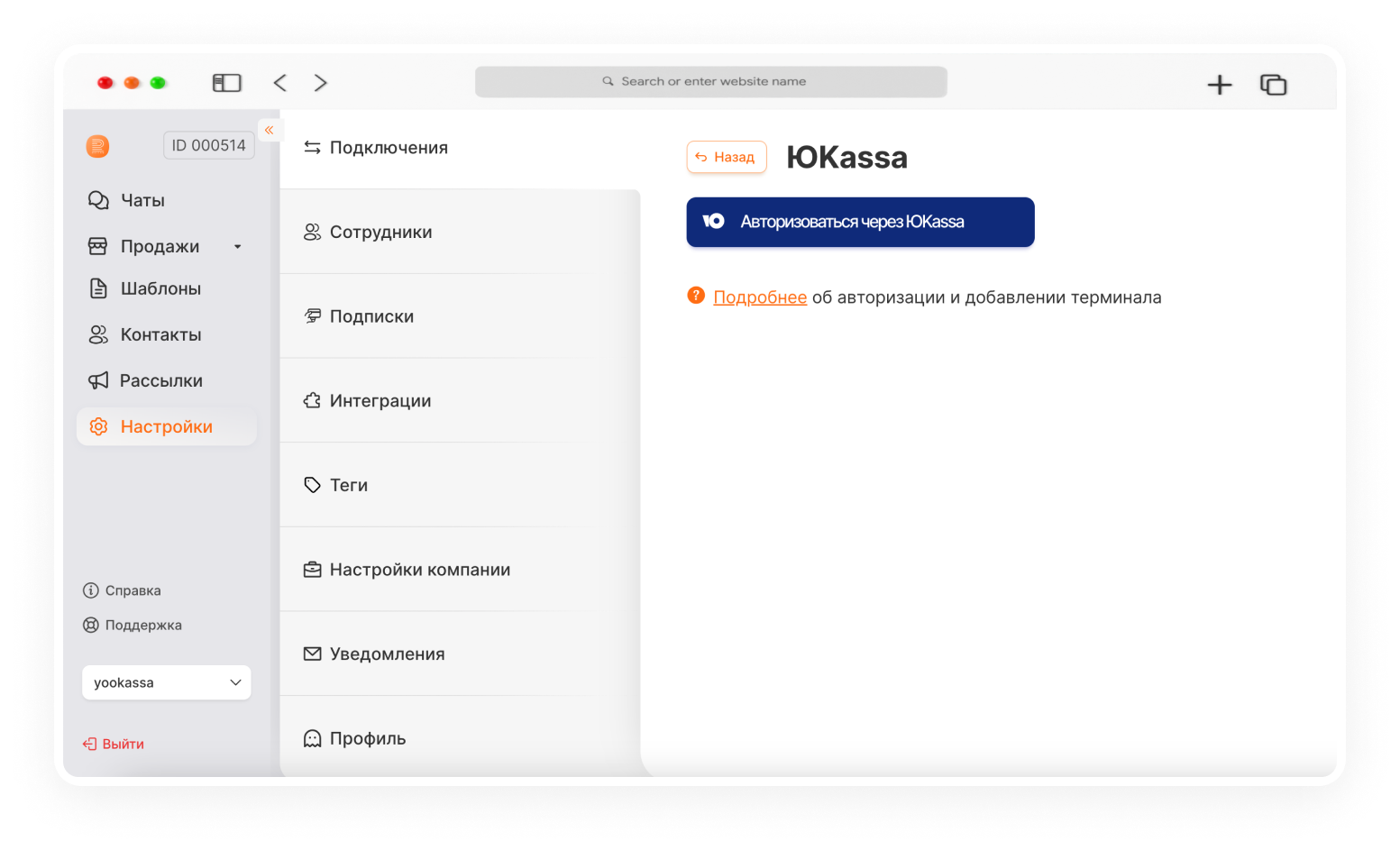1400x850 pixels.
Task: Collapse the left sidebar with double chevron
Action: 269,131
